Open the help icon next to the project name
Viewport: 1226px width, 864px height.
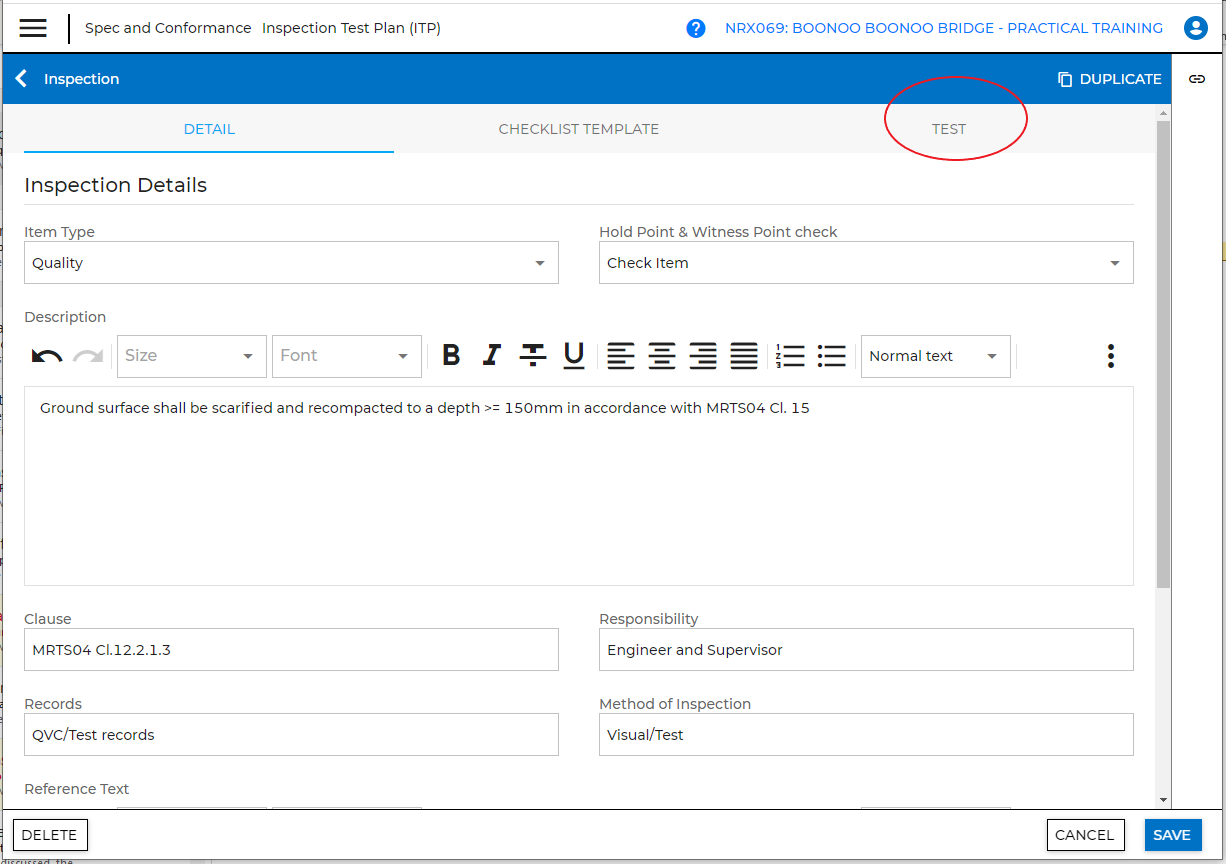[695, 28]
